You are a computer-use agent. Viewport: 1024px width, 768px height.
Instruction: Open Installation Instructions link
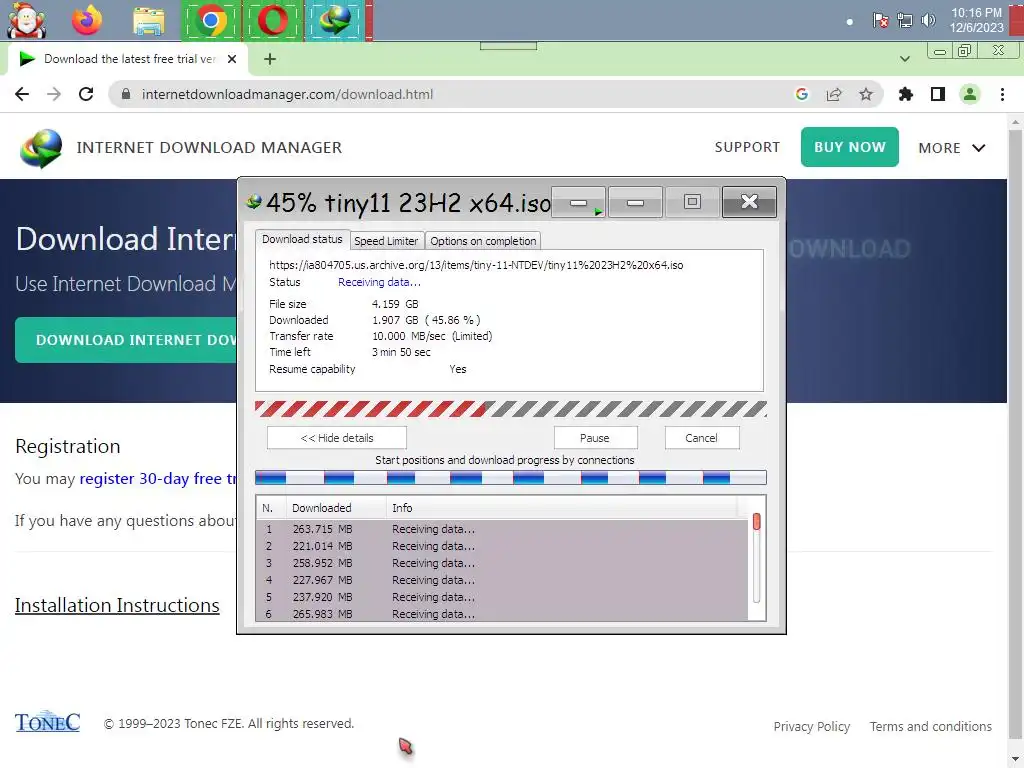(x=117, y=605)
